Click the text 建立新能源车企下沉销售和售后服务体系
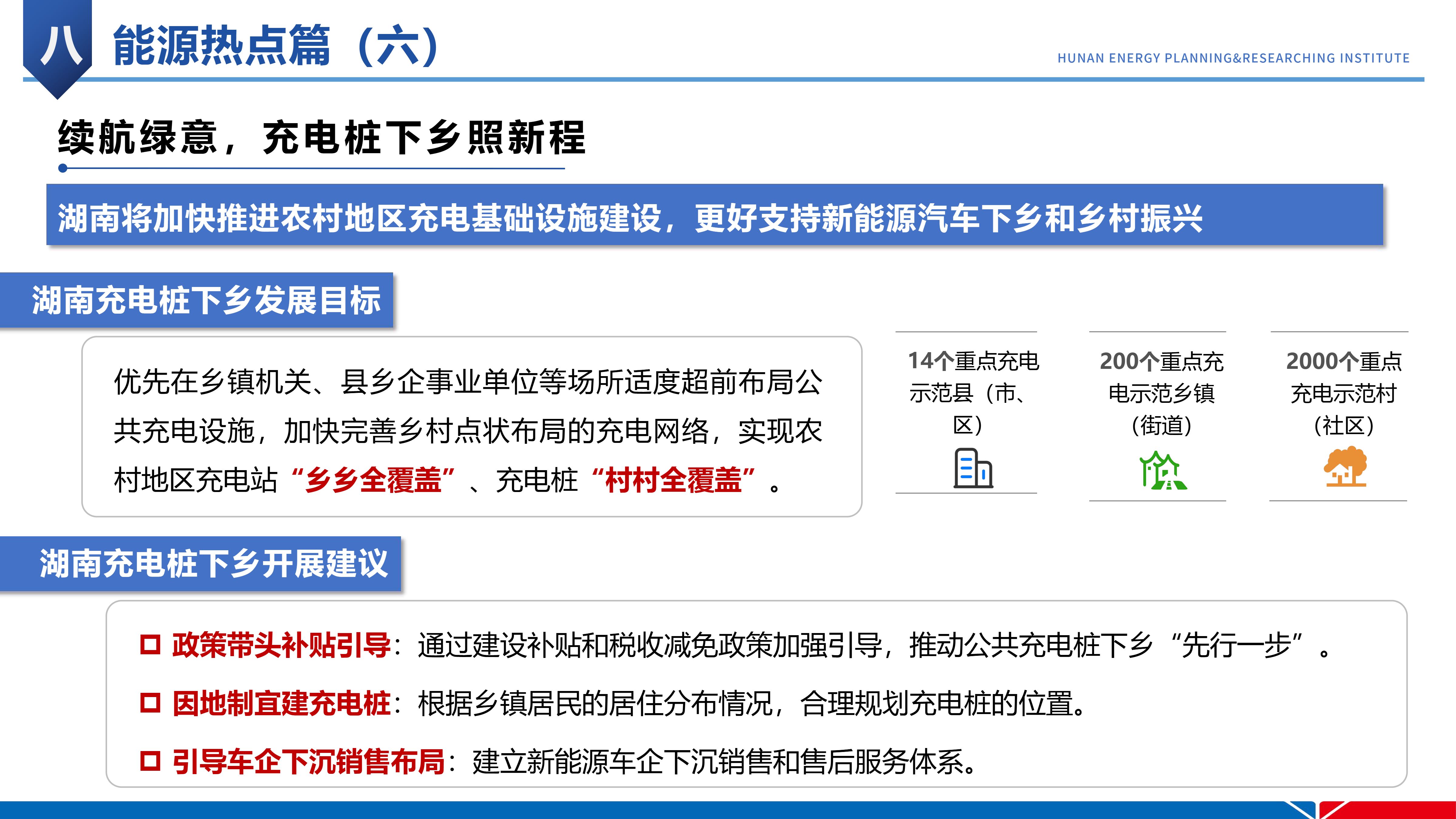The width and height of the screenshot is (1456, 819). pos(718,761)
